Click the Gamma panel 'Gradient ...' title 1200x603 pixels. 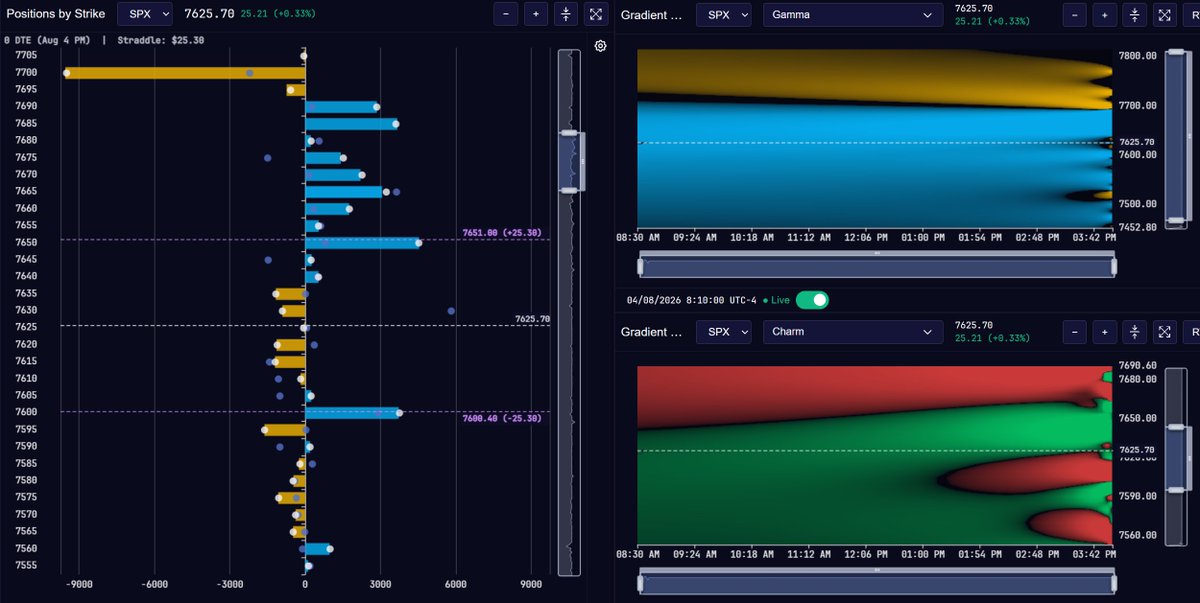coord(652,15)
